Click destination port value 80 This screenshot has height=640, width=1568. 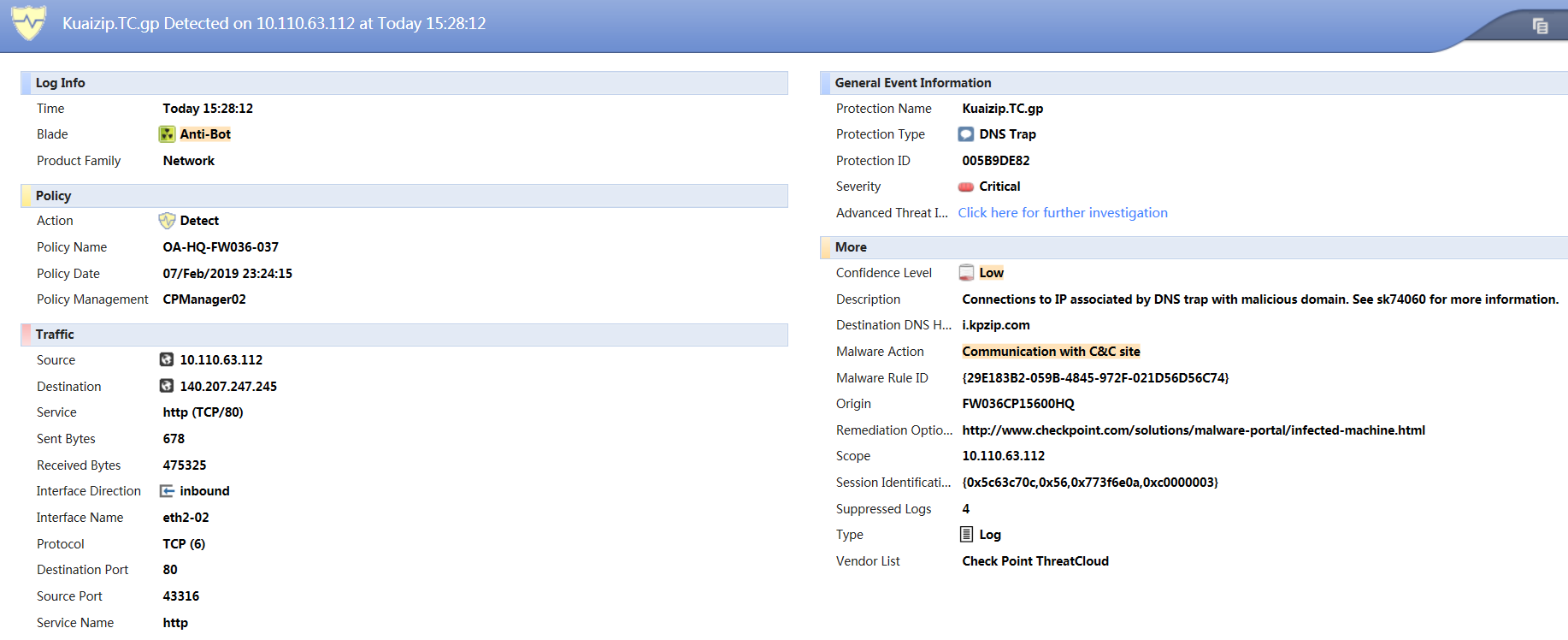pyautogui.click(x=170, y=570)
